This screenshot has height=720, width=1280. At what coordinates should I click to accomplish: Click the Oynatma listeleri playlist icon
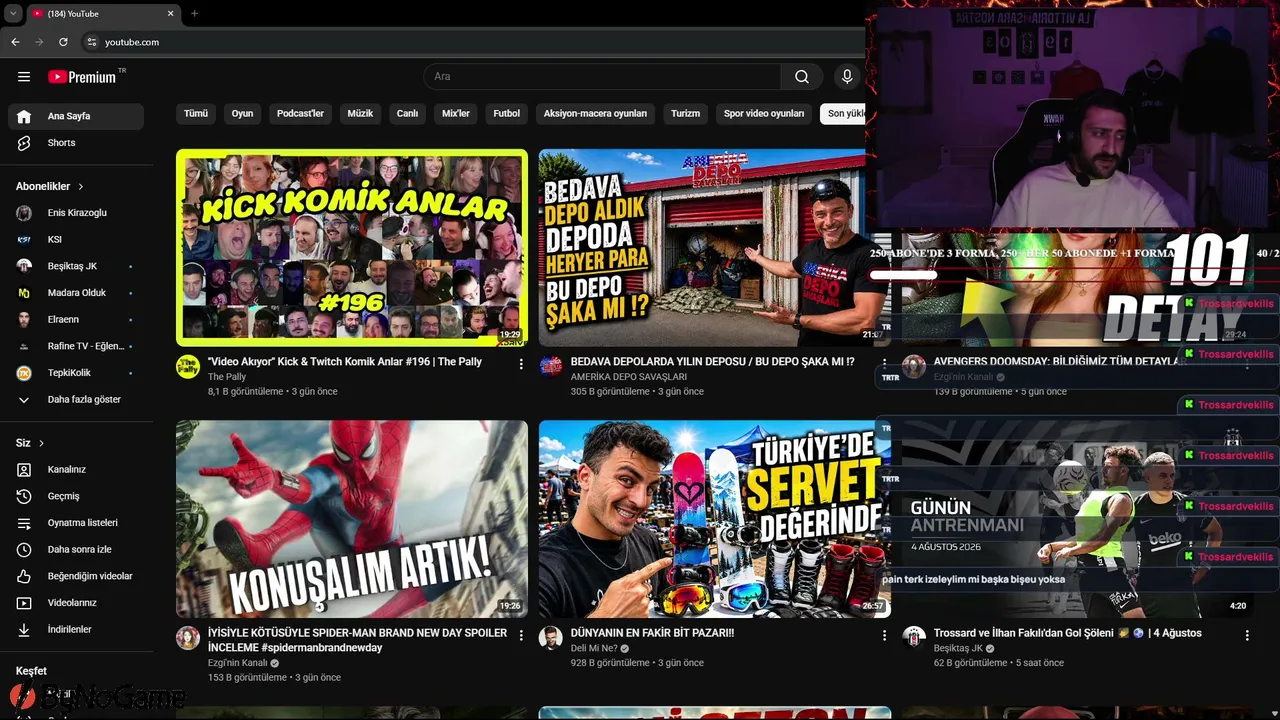pyautogui.click(x=24, y=523)
